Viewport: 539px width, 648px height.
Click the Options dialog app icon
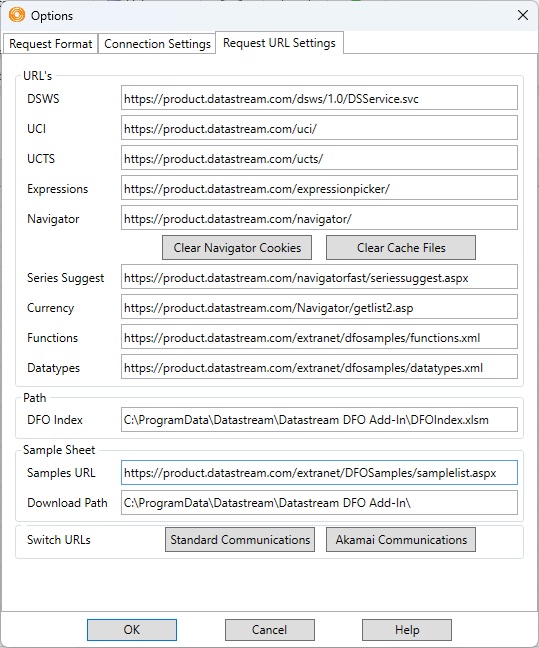(17, 15)
